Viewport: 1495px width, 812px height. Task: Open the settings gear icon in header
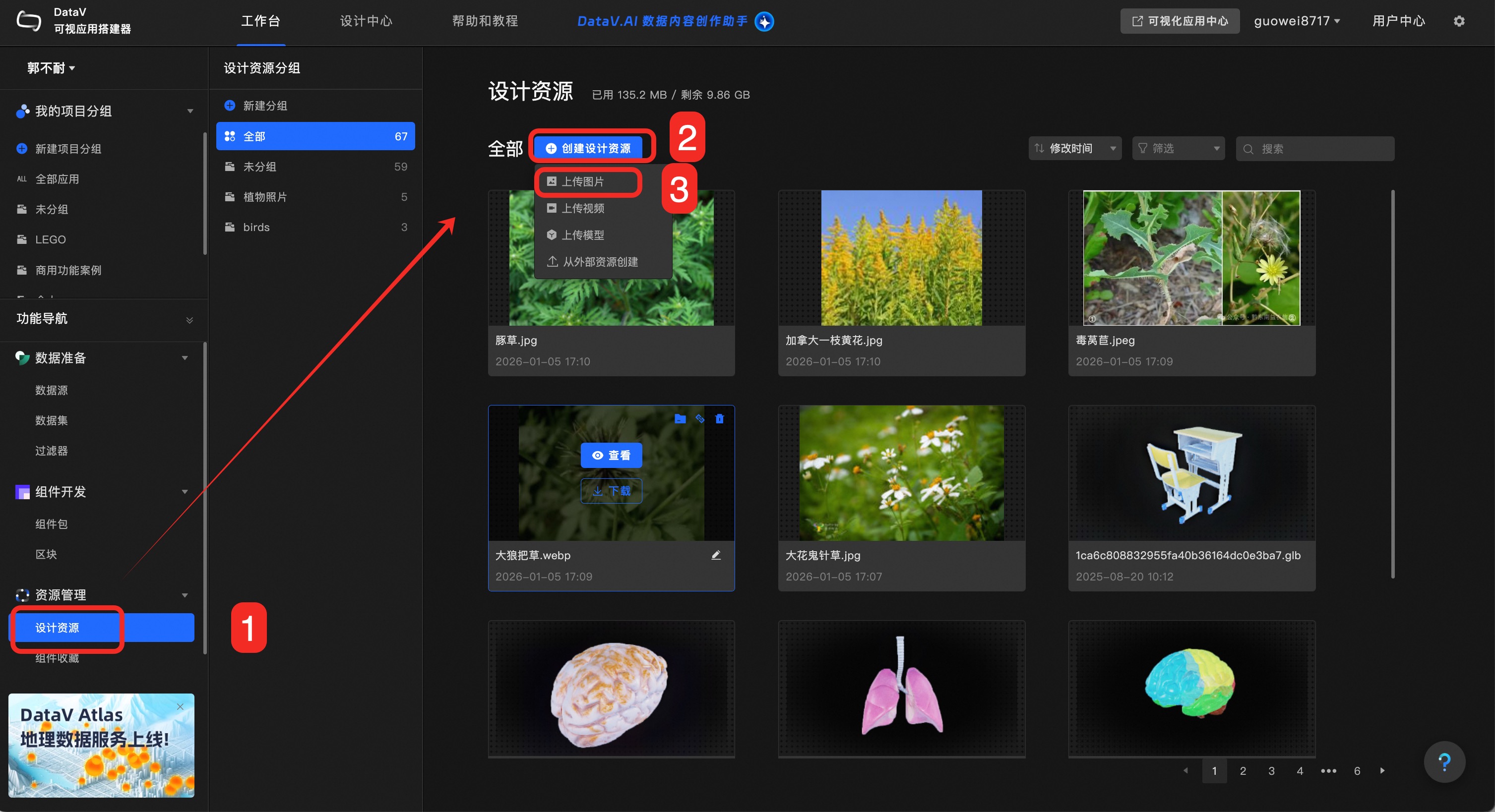tap(1459, 21)
